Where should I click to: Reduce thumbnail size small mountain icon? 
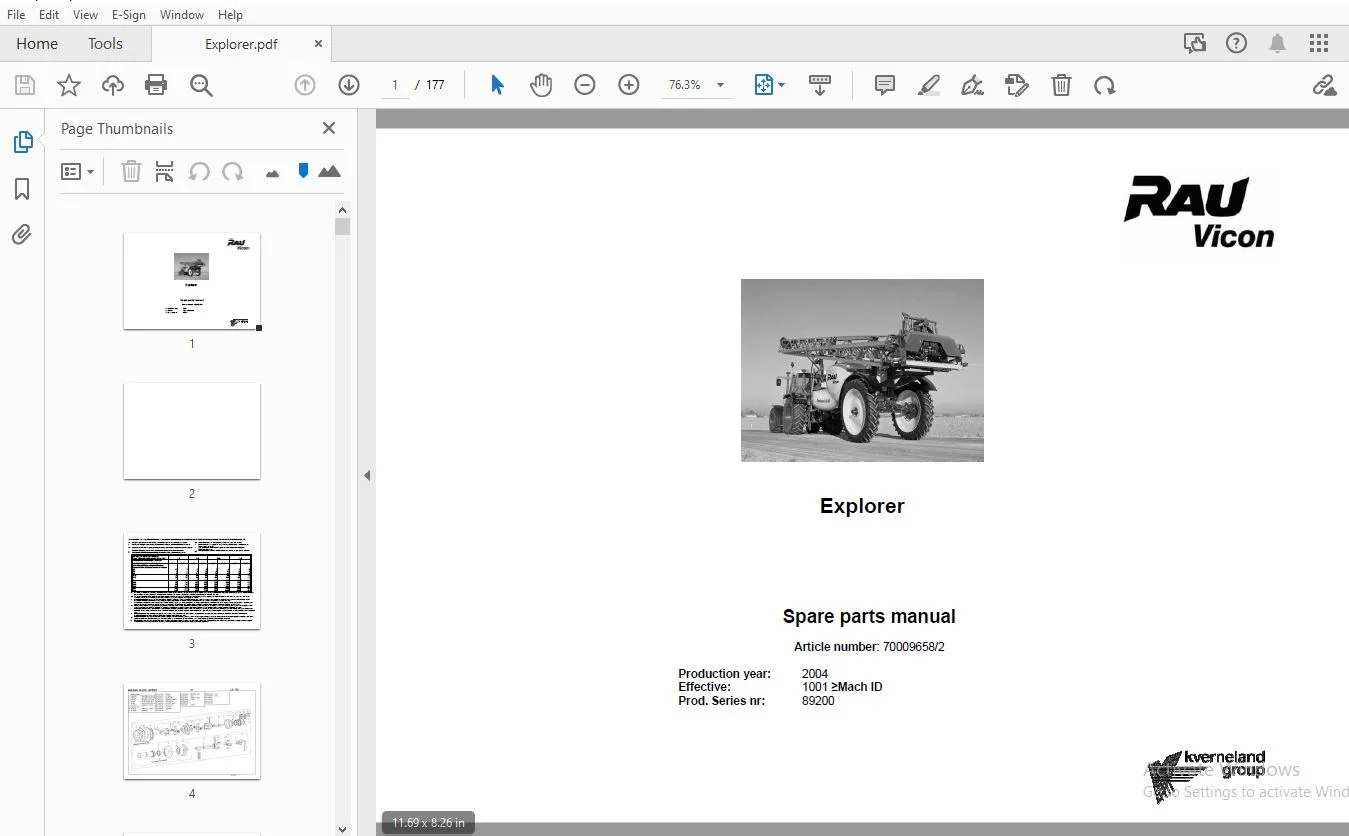[x=272, y=173]
